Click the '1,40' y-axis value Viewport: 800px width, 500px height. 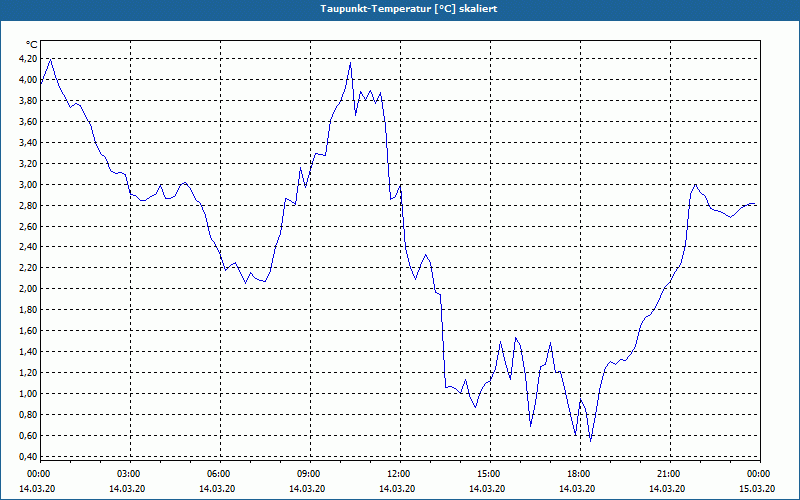click(x=28, y=352)
